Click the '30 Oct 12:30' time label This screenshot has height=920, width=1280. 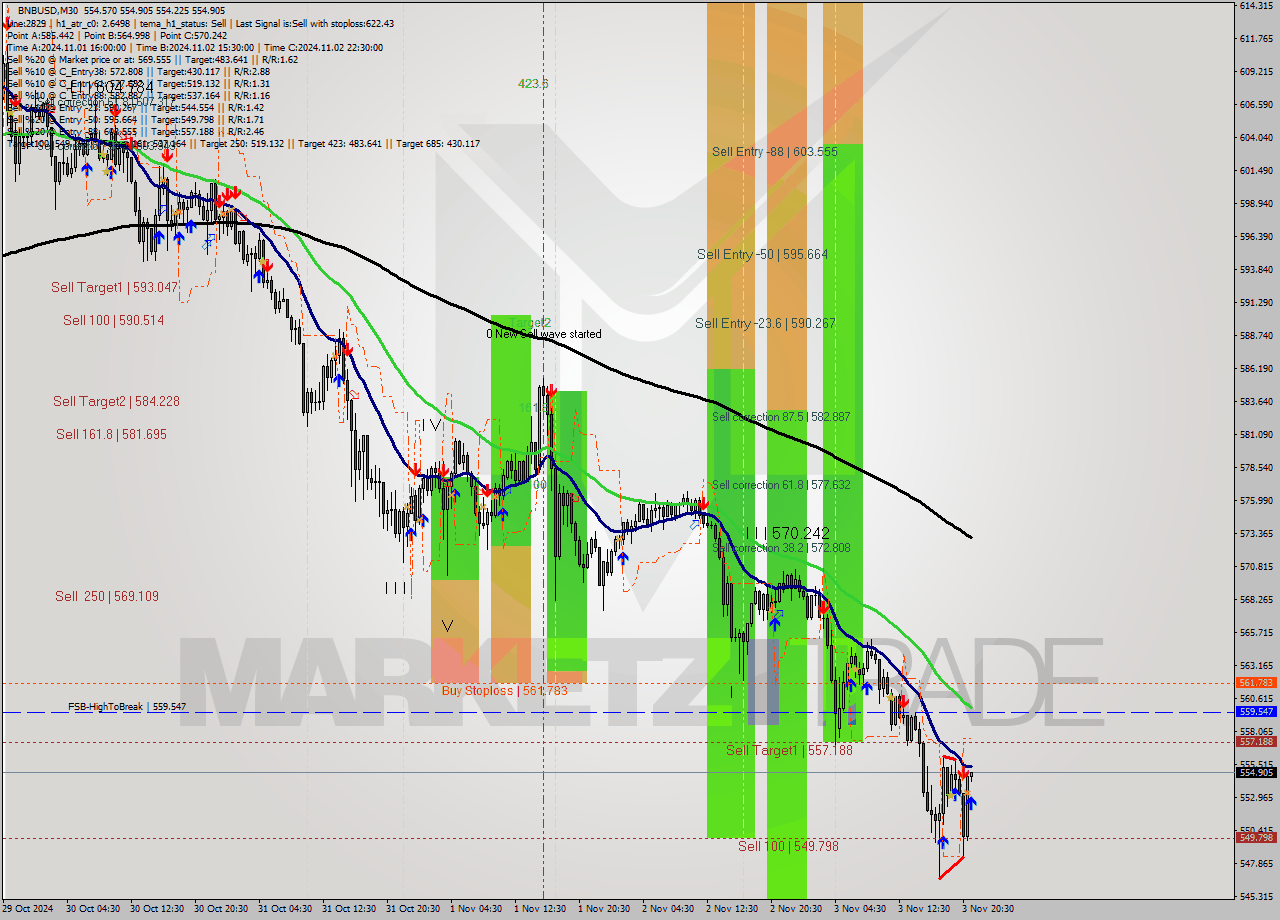point(157,909)
